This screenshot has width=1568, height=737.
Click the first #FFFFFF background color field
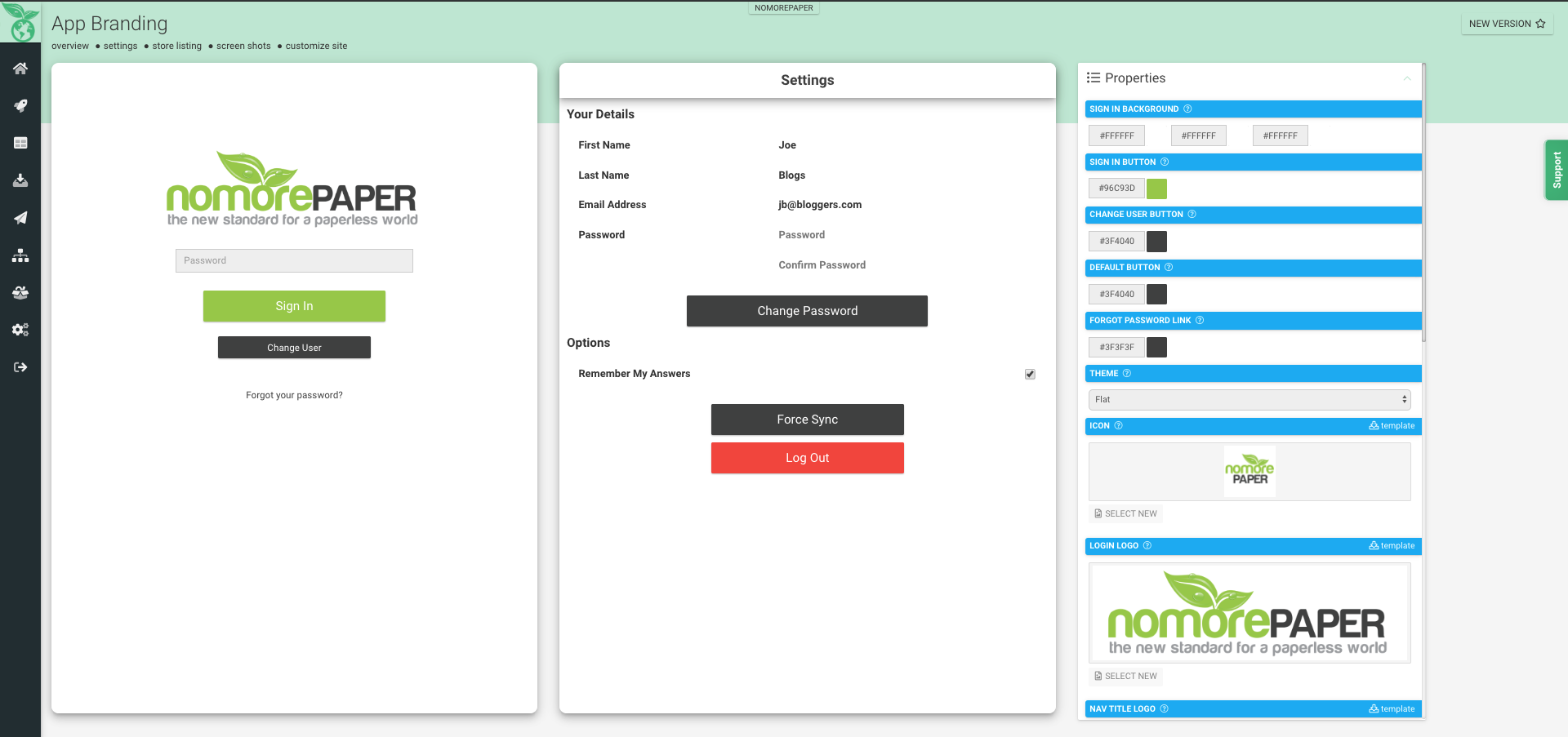click(x=1116, y=135)
